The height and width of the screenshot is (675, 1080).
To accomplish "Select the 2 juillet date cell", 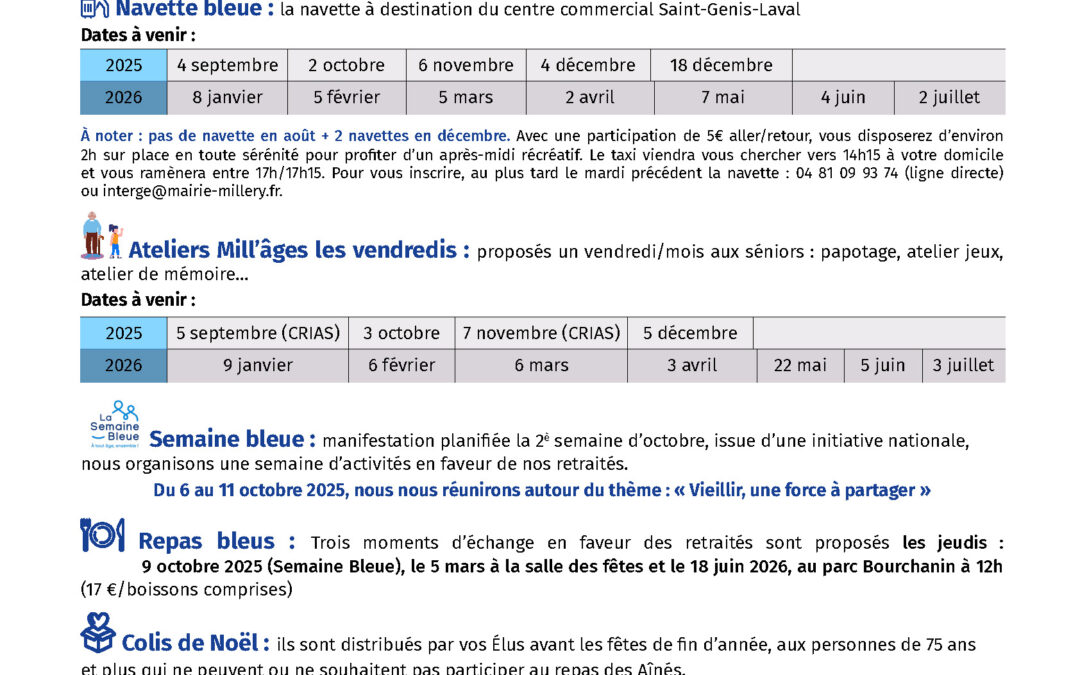I will 950,98.
